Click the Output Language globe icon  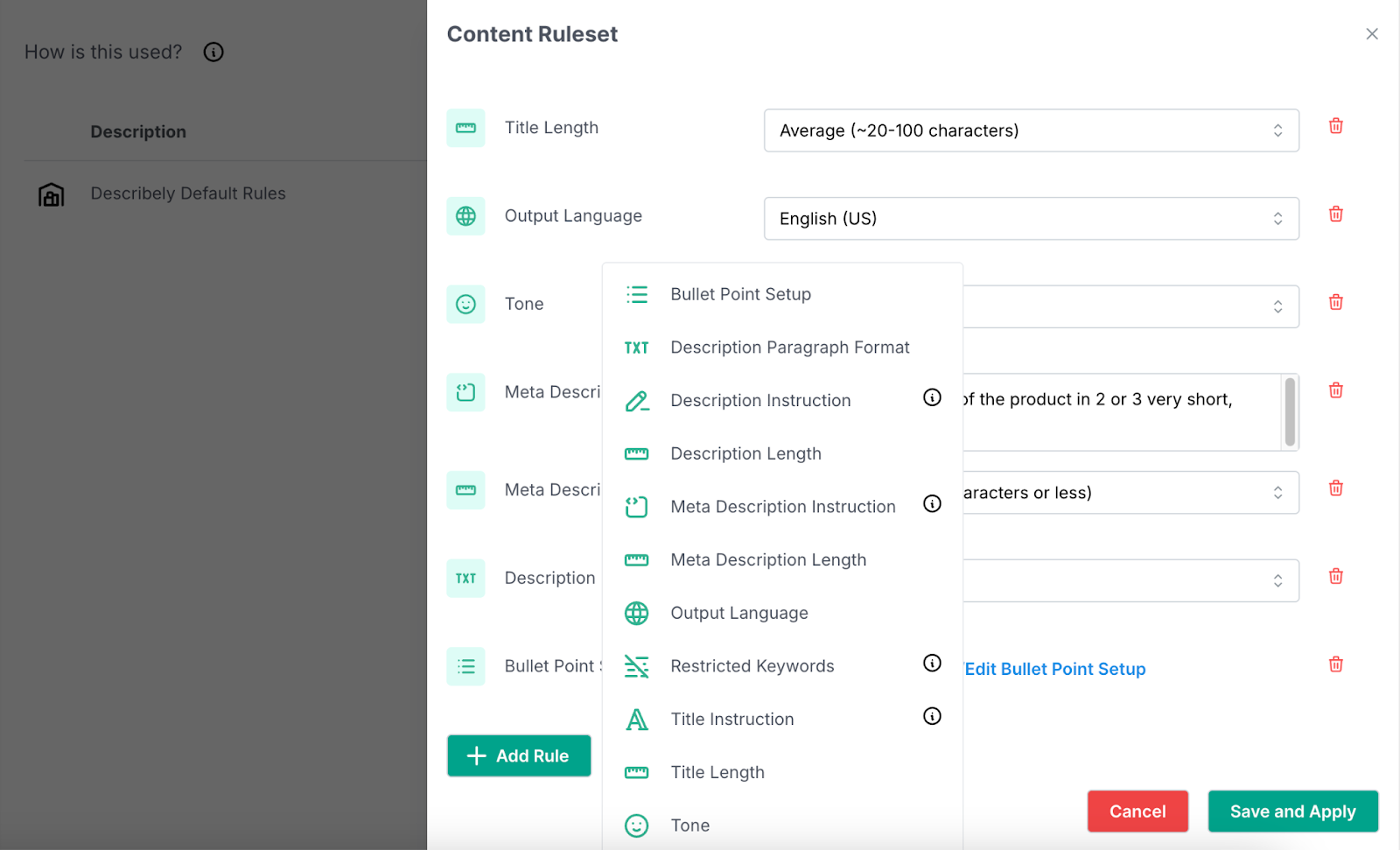(x=465, y=216)
